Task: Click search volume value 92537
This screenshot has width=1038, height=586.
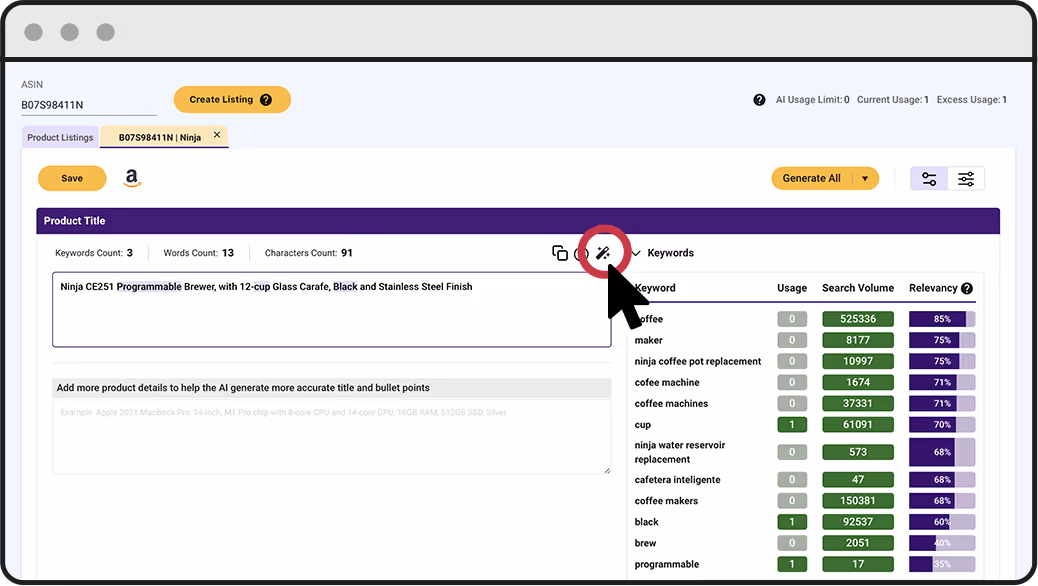Action: tap(858, 522)
